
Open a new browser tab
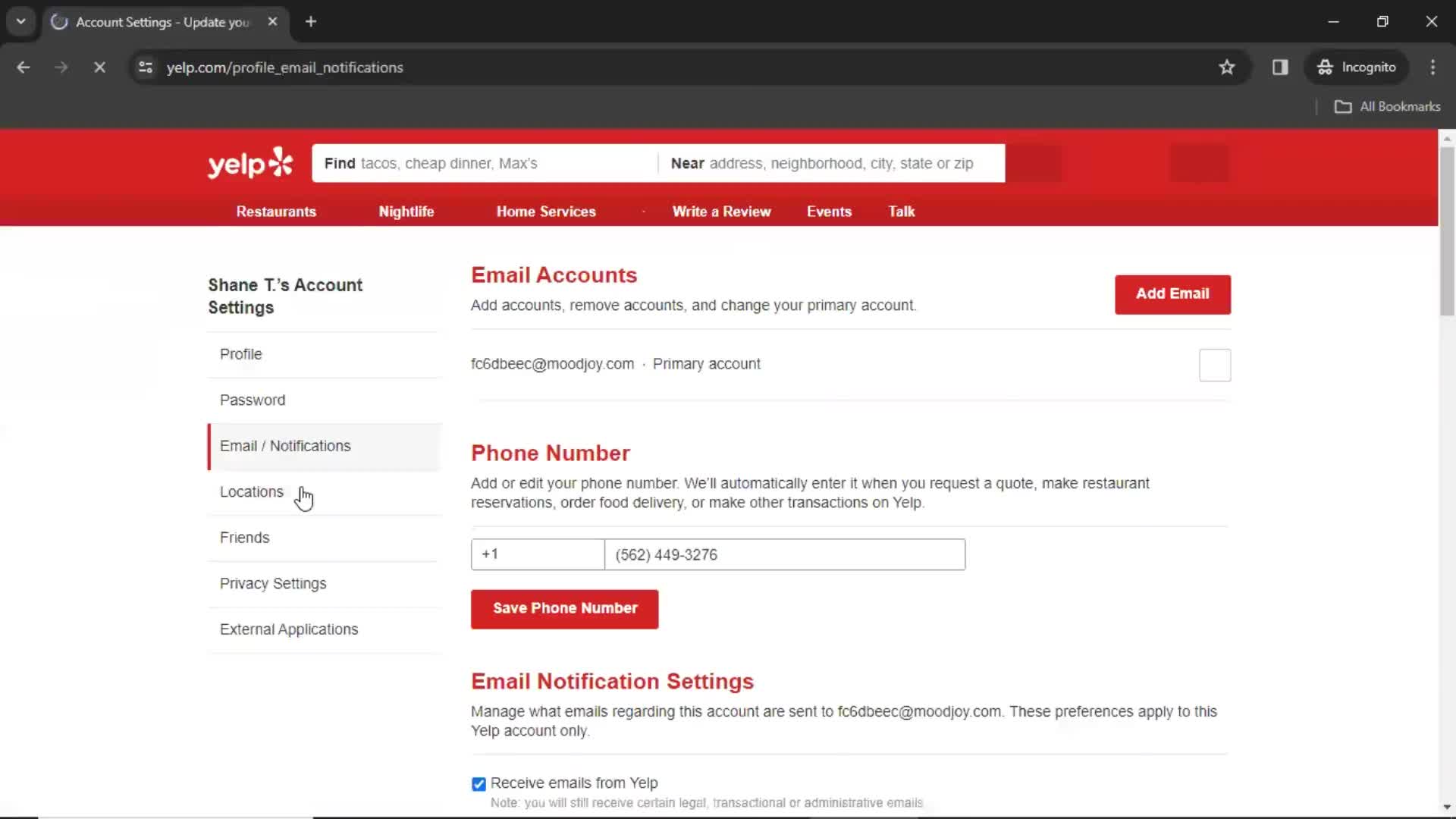point(311,22)
